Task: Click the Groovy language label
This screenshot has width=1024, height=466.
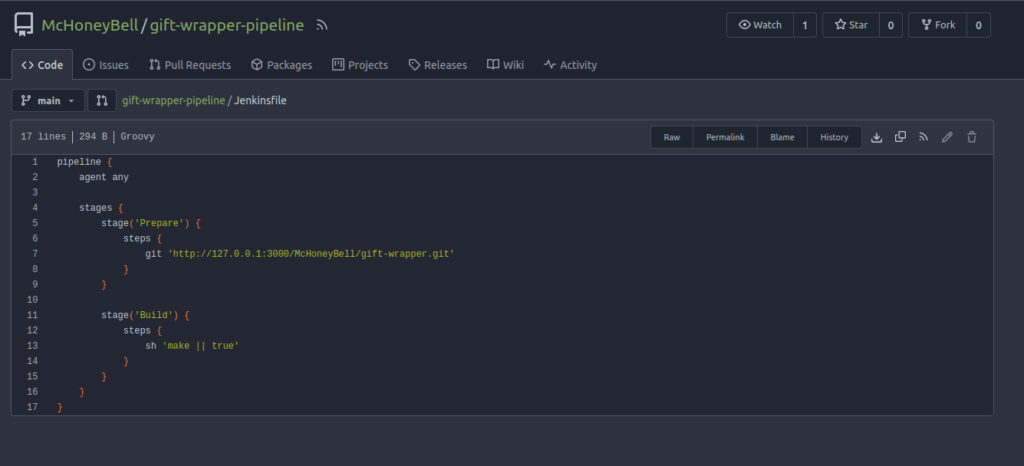Action: [x=137, y=137]
